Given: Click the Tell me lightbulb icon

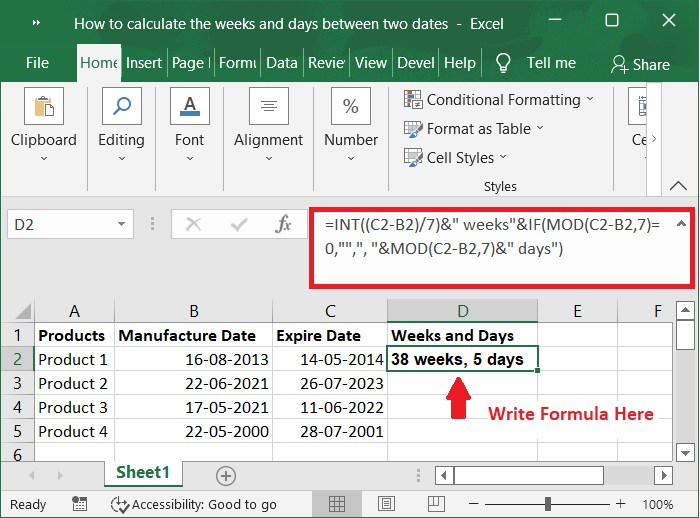Looking at the screenshot, I should tap(504, 63).
